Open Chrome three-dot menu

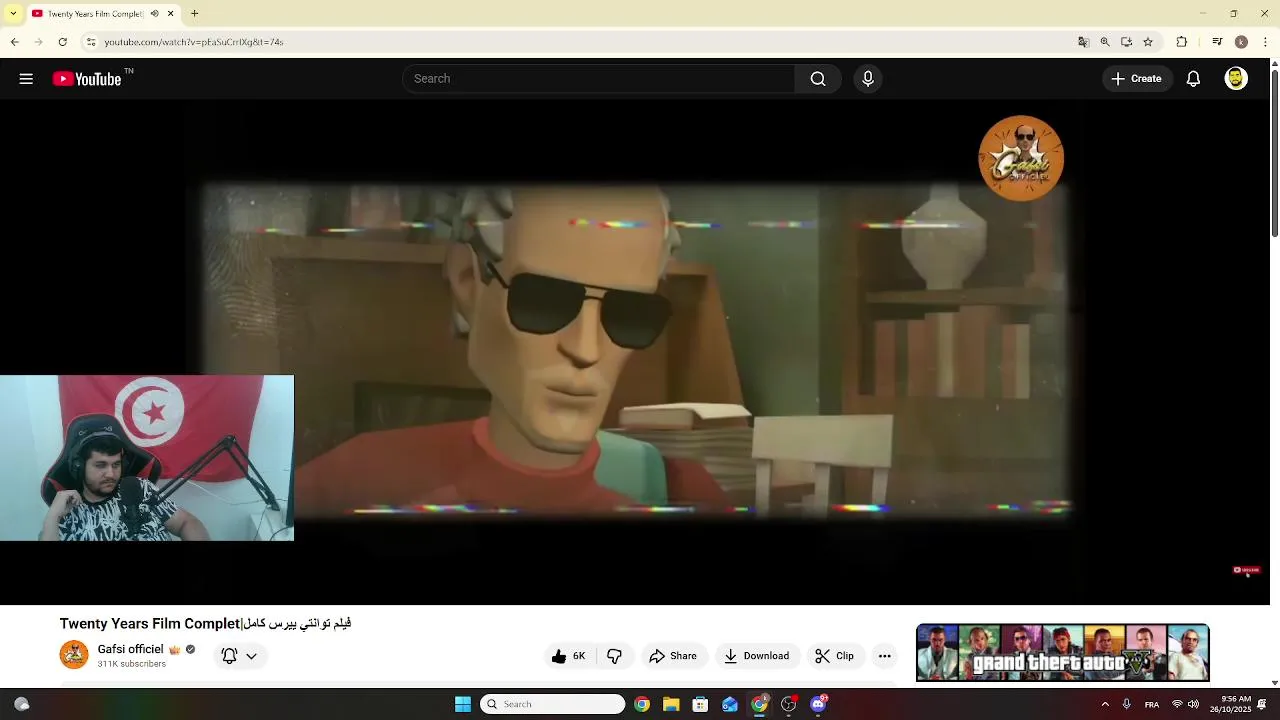coord(1266,42)
